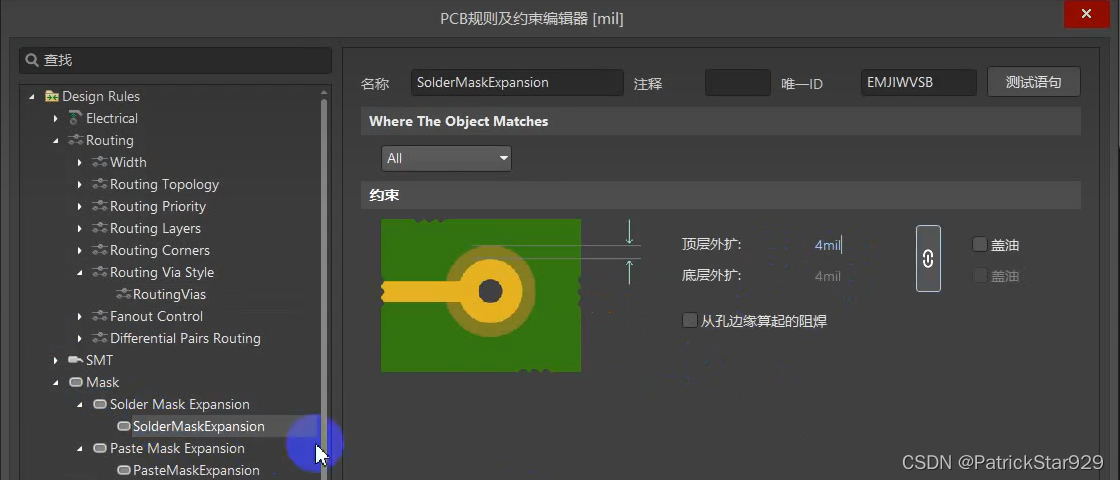1120x480 pixels.
Task: Click the Paste Mask Expansion group icon
Action: pyautogui.click(x=99, y=449)
